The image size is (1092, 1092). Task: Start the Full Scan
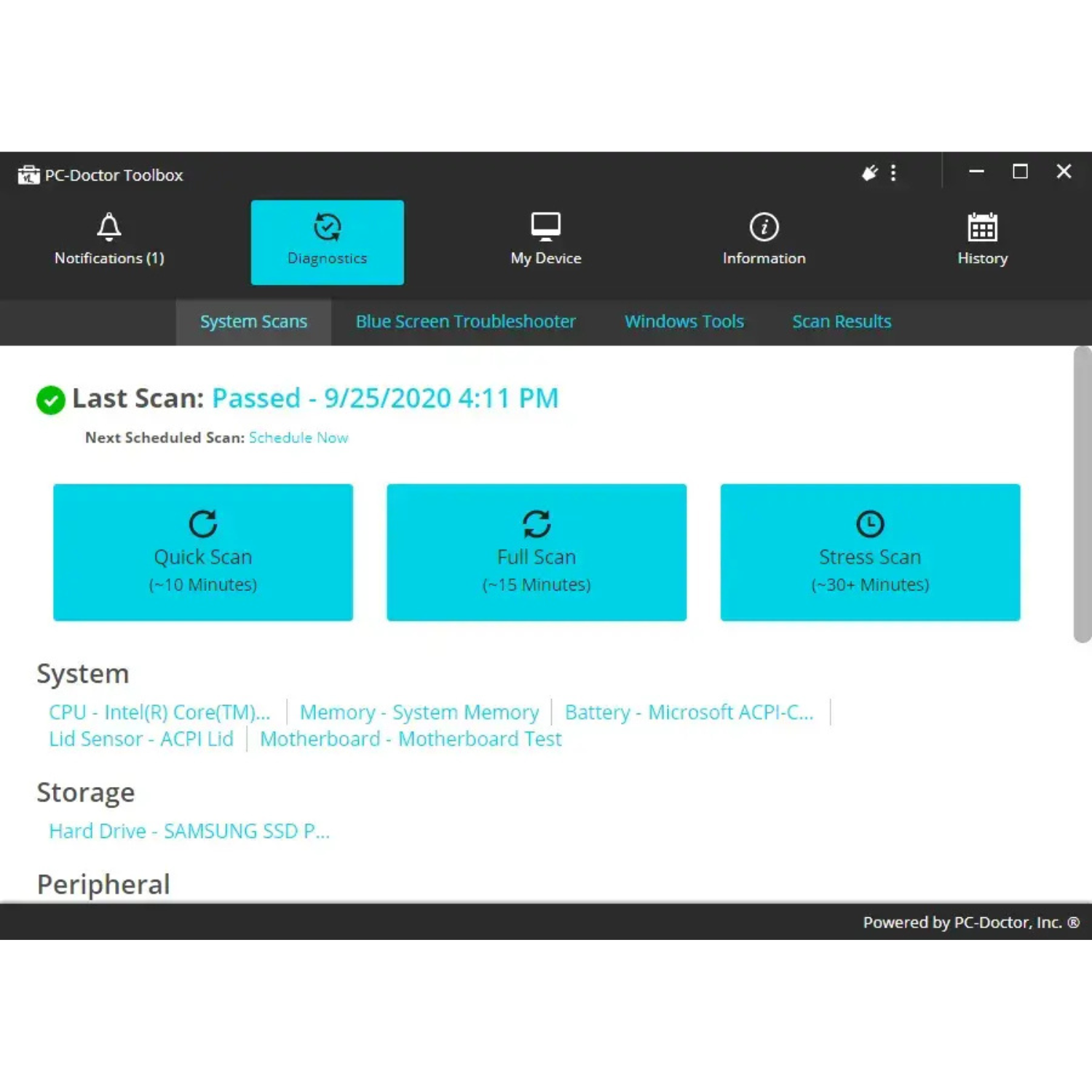coord(537,553)
